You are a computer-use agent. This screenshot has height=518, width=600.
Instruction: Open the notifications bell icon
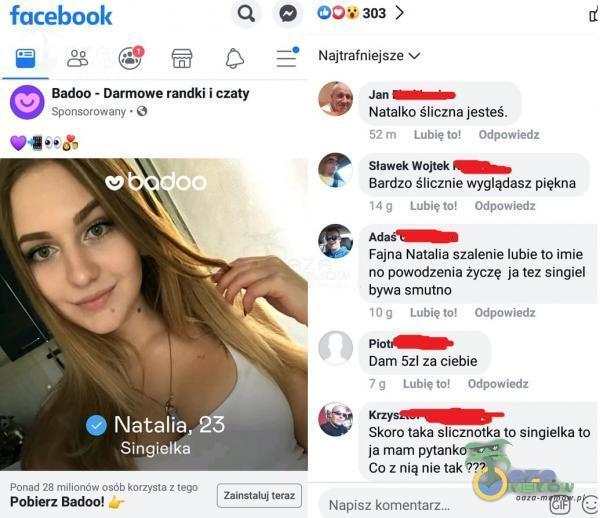[234, 59]
